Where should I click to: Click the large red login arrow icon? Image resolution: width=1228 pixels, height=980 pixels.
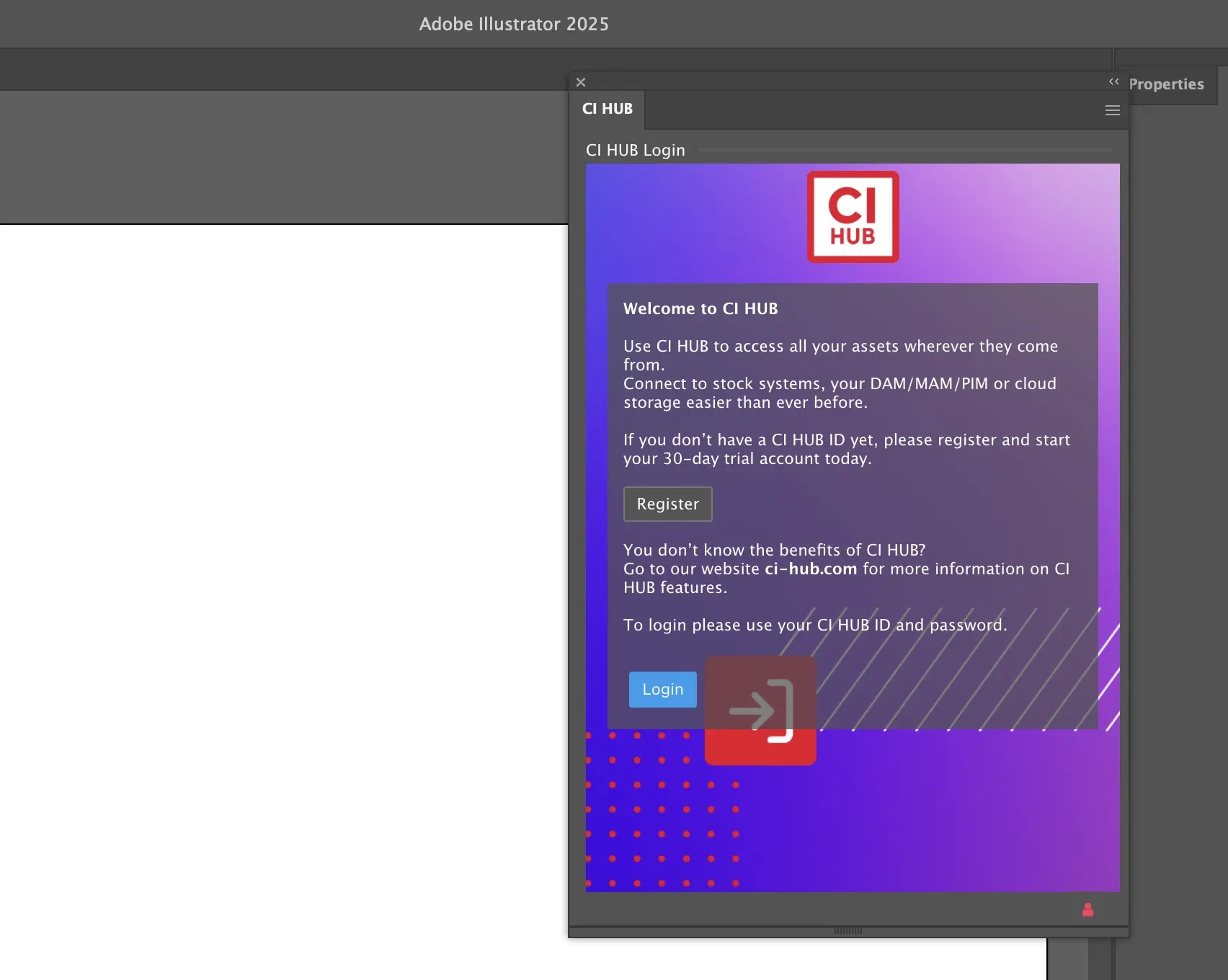pyautogui.click(x=760, y=710)
